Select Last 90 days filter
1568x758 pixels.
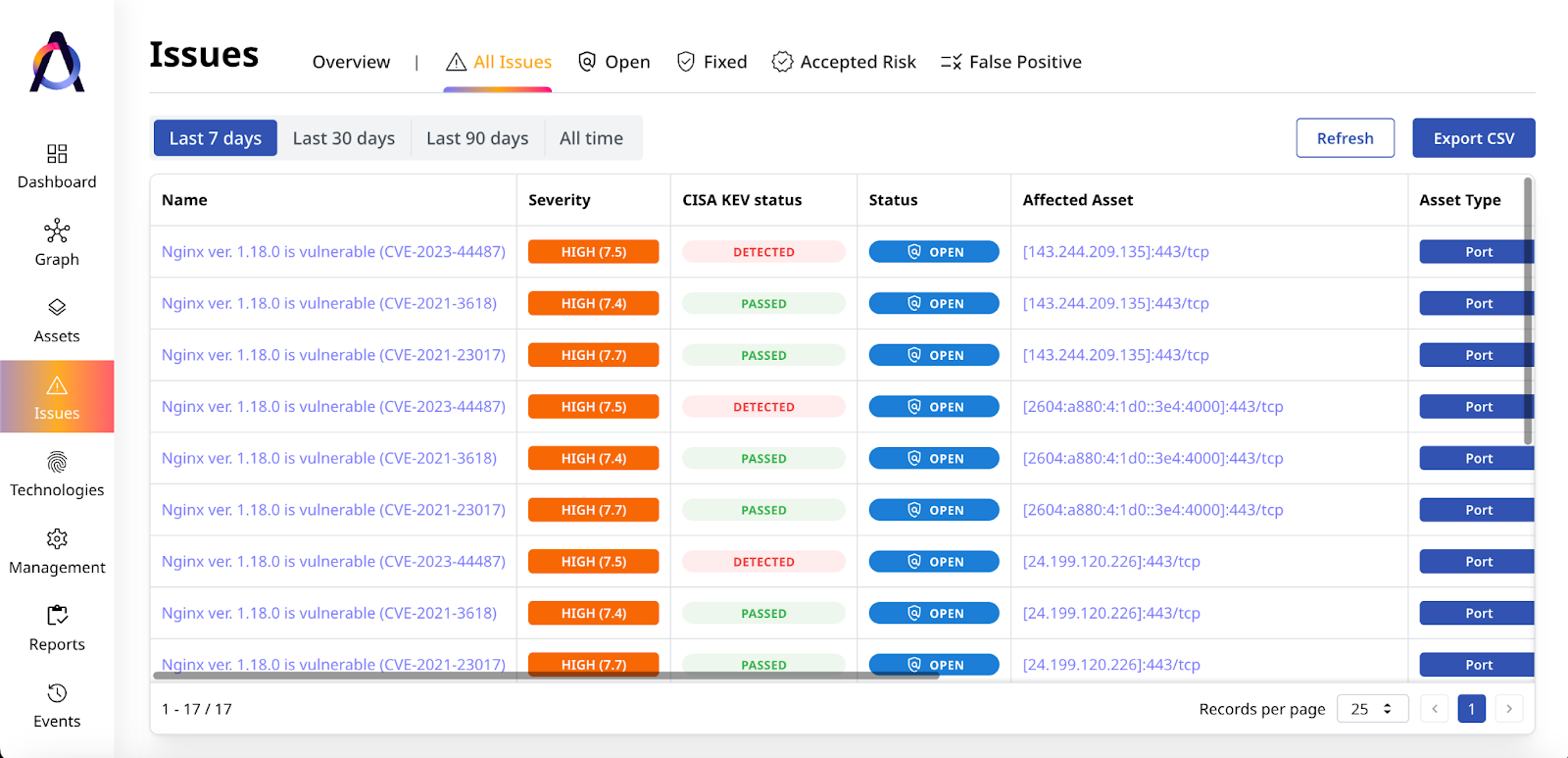477,138
